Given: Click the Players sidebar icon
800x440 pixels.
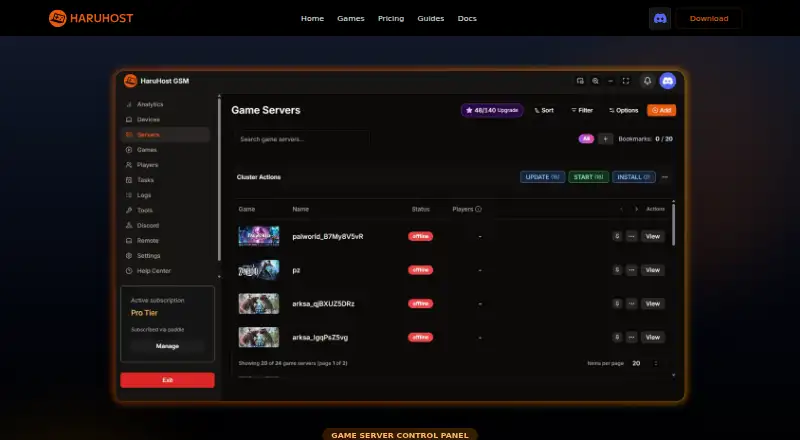Looking at the screenshot, I should pyautogui.click(x=129, y=165).
